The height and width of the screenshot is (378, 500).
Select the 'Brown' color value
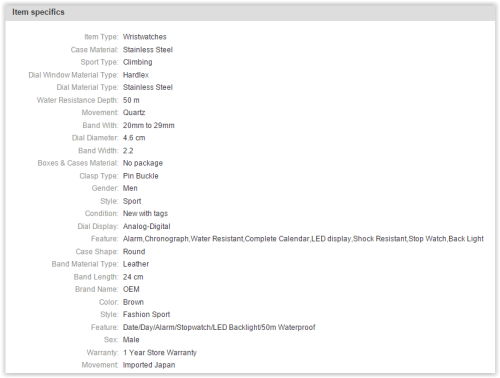133,302
